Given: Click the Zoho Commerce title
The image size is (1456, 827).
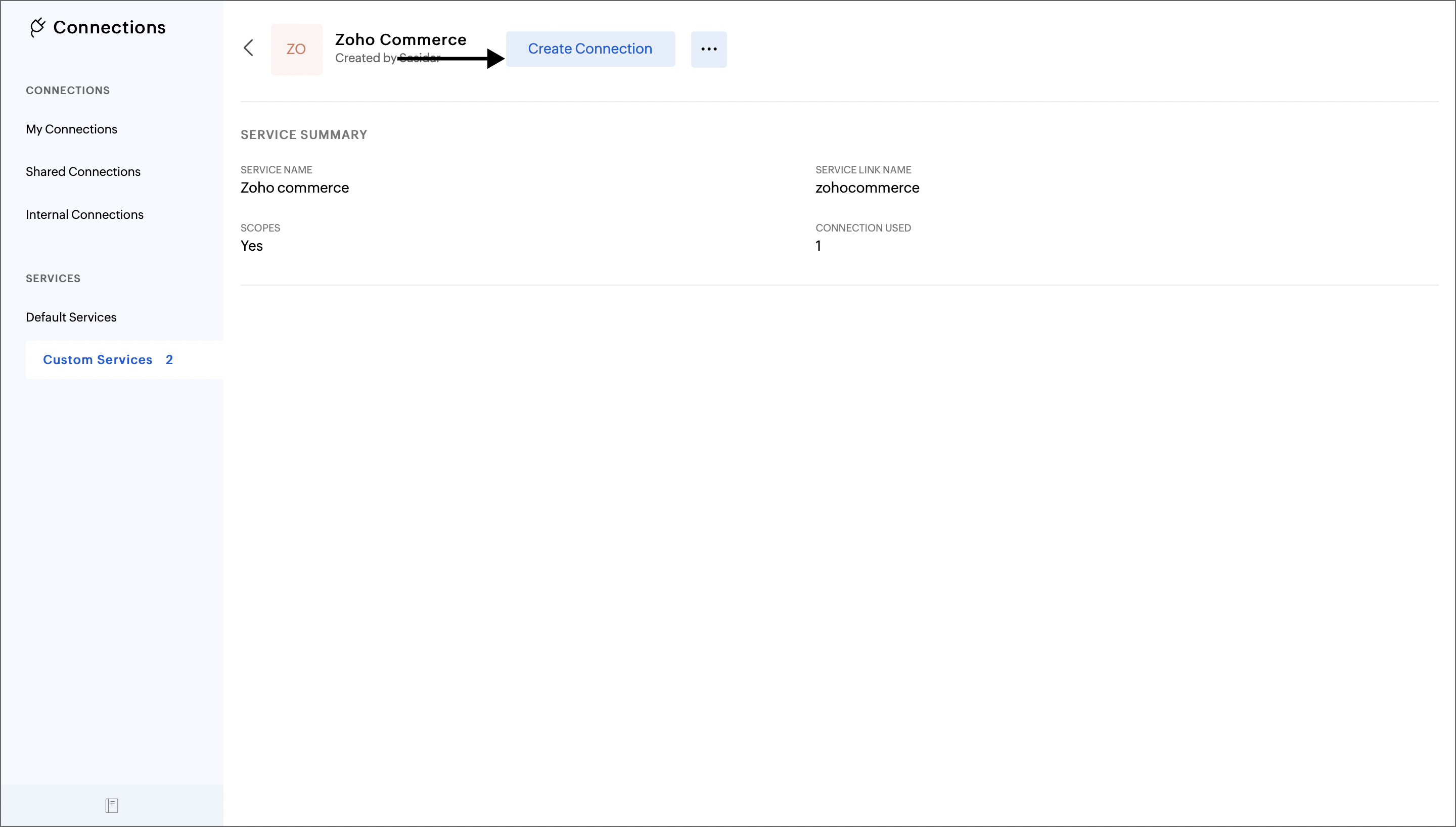Looking at the screenshot, I should pos(400,39).
